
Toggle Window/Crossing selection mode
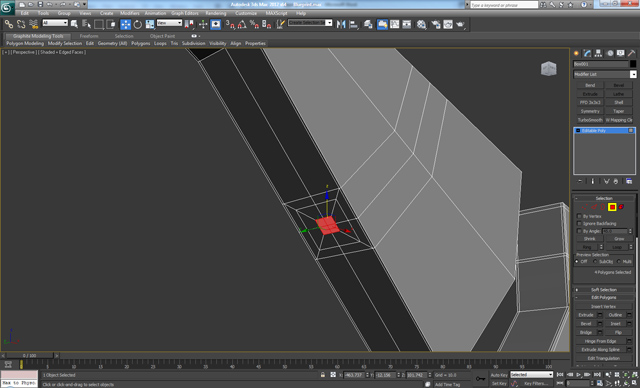pos(111,24)
